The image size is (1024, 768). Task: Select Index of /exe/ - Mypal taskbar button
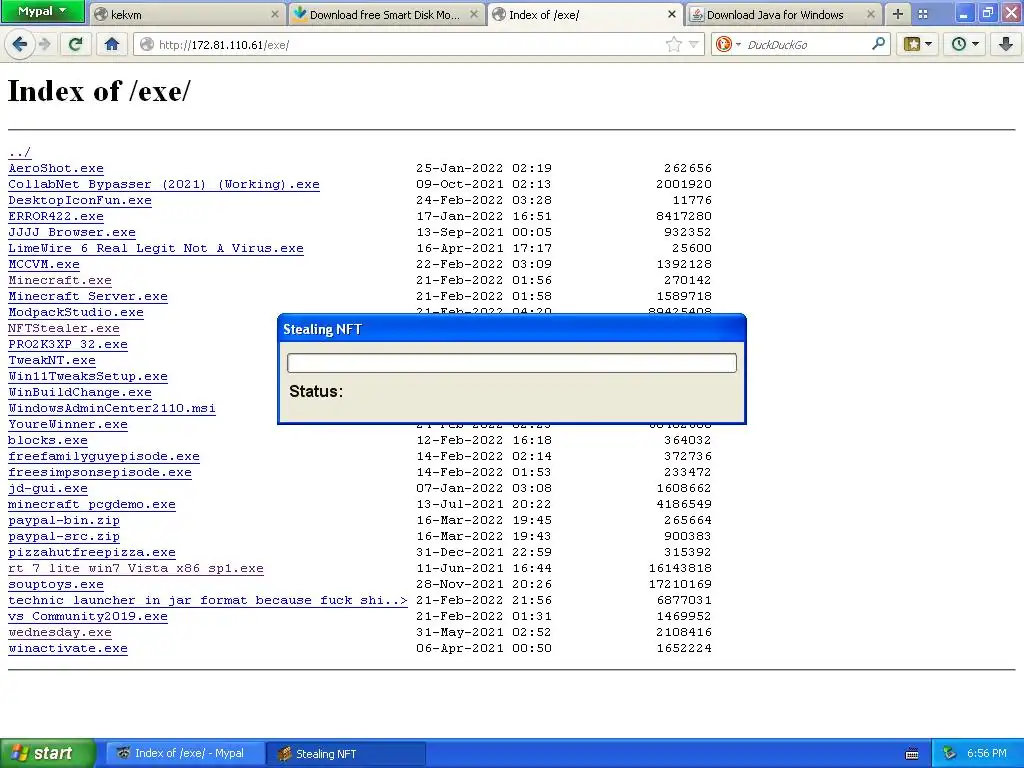(185, 754)
